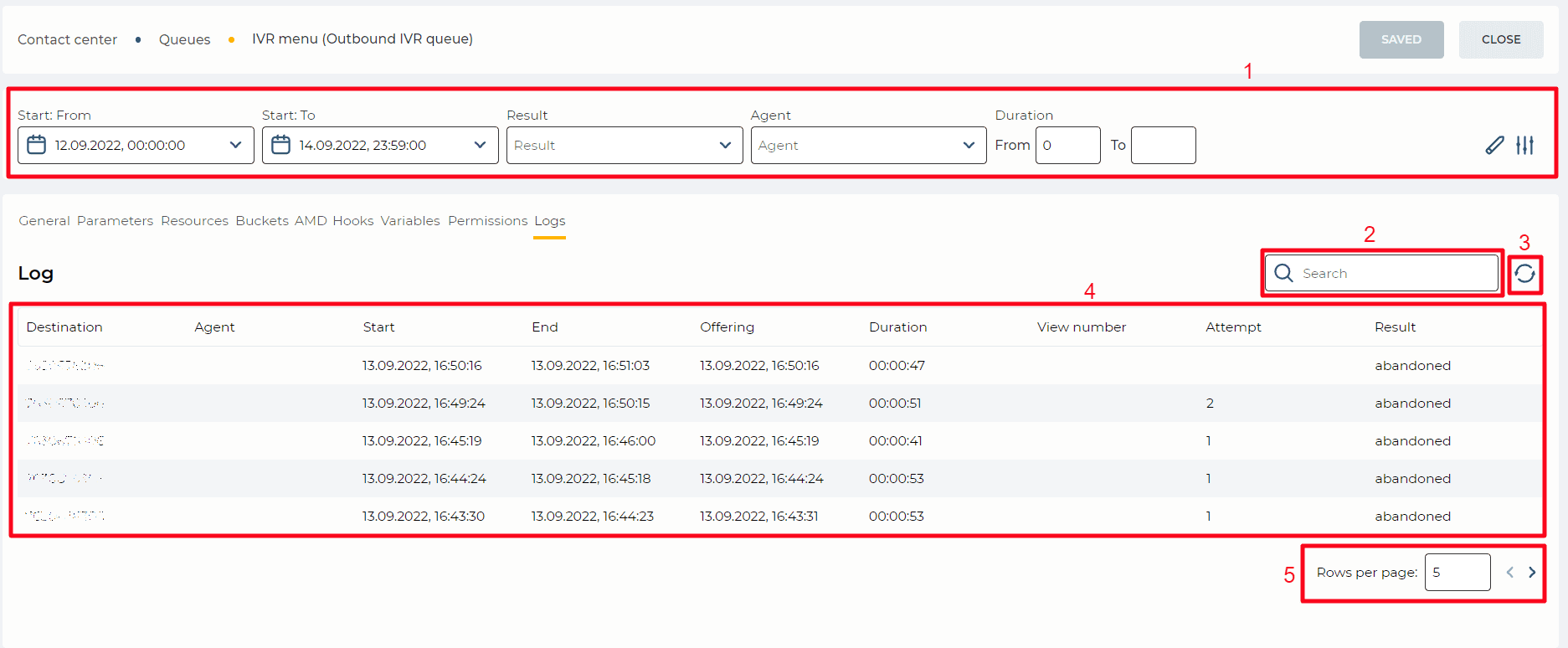Open the Permissions tab
The image size is (1568, 648).
(x=488, y=221)
